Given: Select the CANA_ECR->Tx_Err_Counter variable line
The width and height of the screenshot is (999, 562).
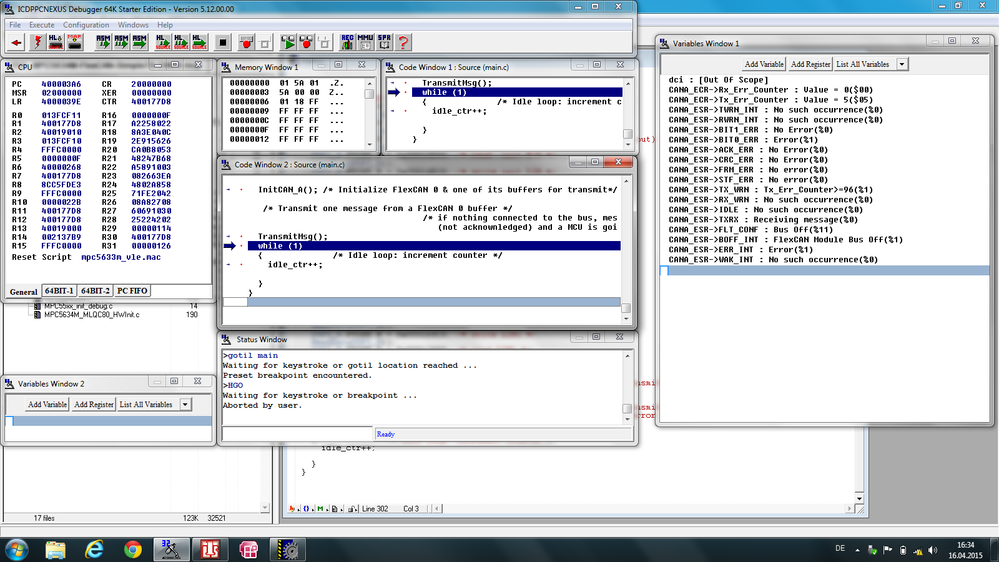Looking at the screenshot, I should coord(770,100).
